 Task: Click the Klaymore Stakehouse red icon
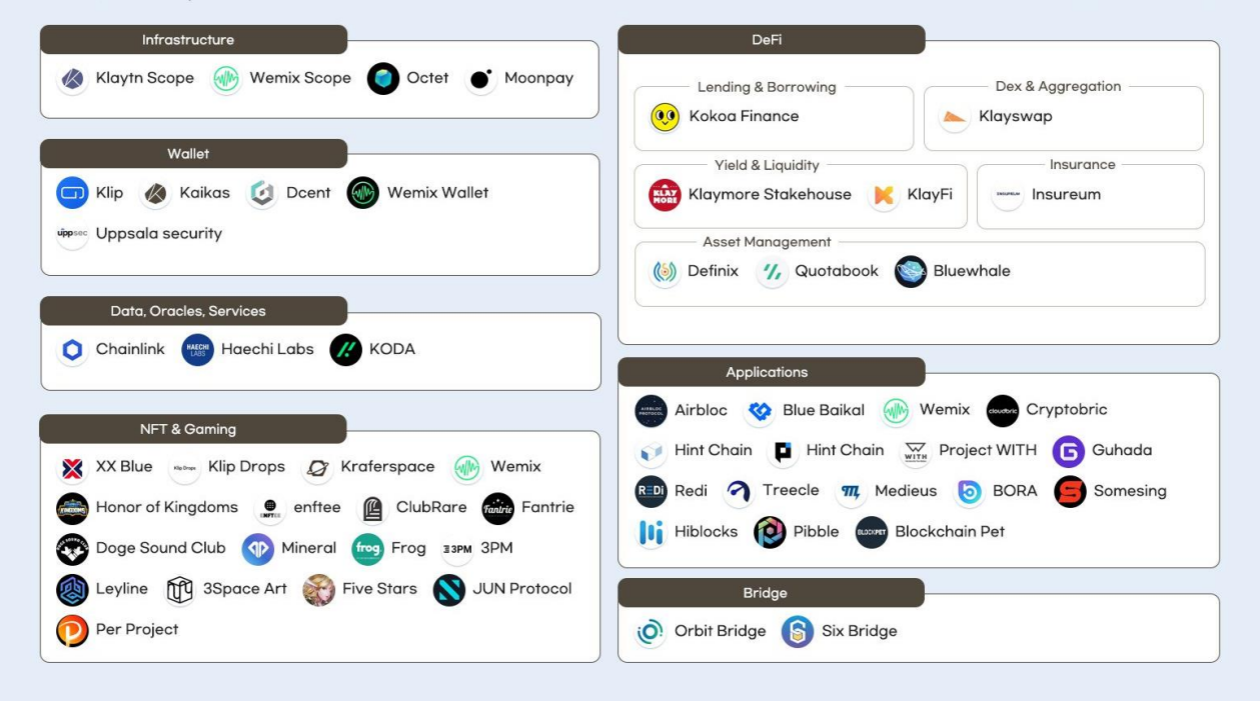665,195
